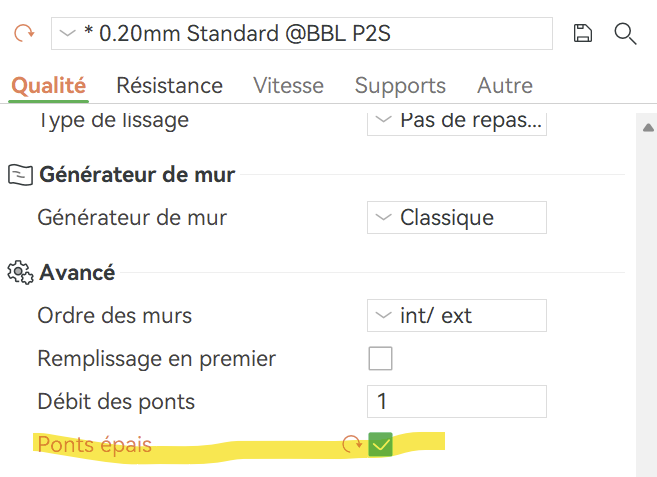Screen dimensions: 657x477
Task: Open the 0.20mm Standard preset dropdown
Action: point(301,33)
